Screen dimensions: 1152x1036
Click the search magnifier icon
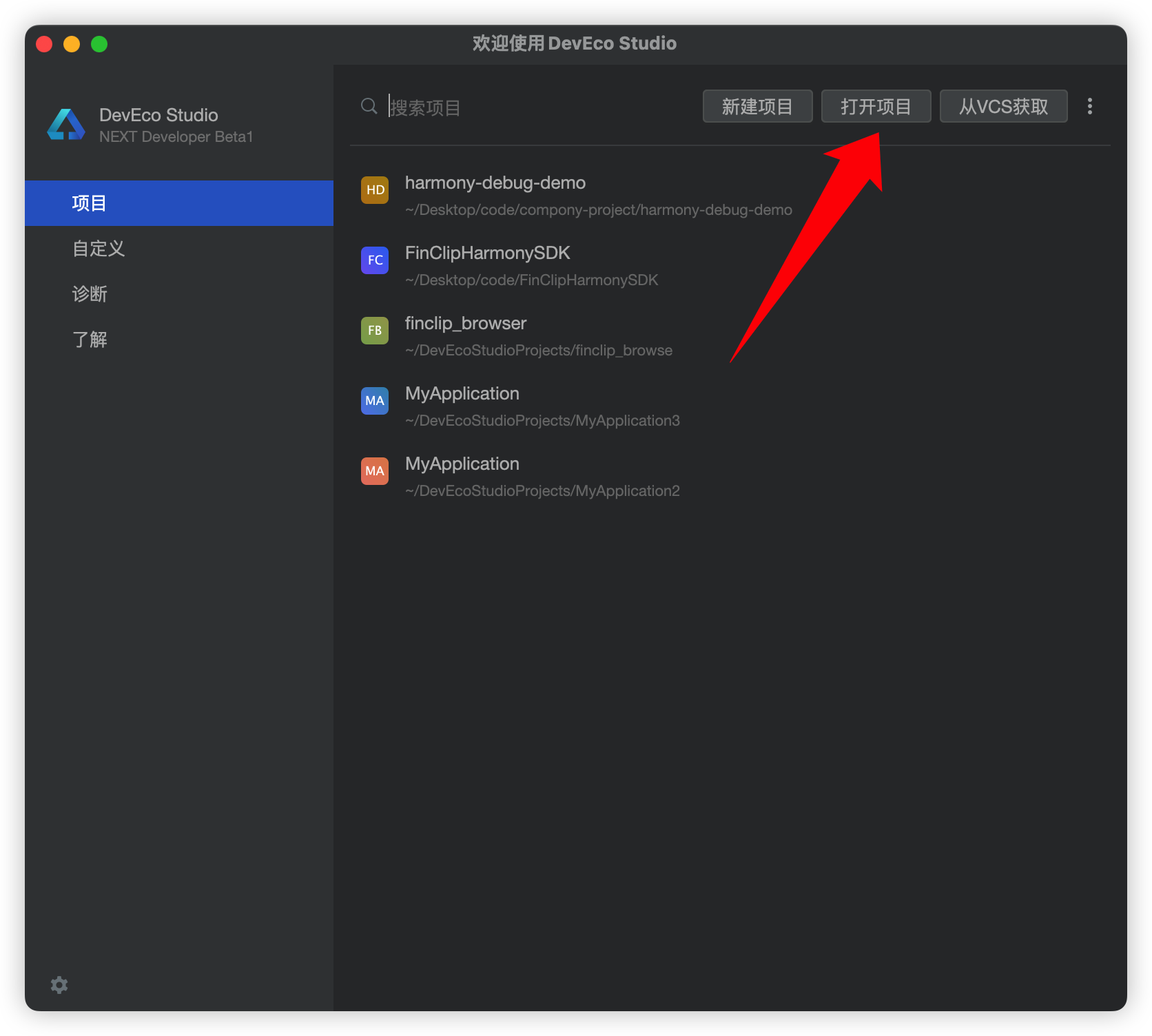pyautogui.click(x=369, y=106)
